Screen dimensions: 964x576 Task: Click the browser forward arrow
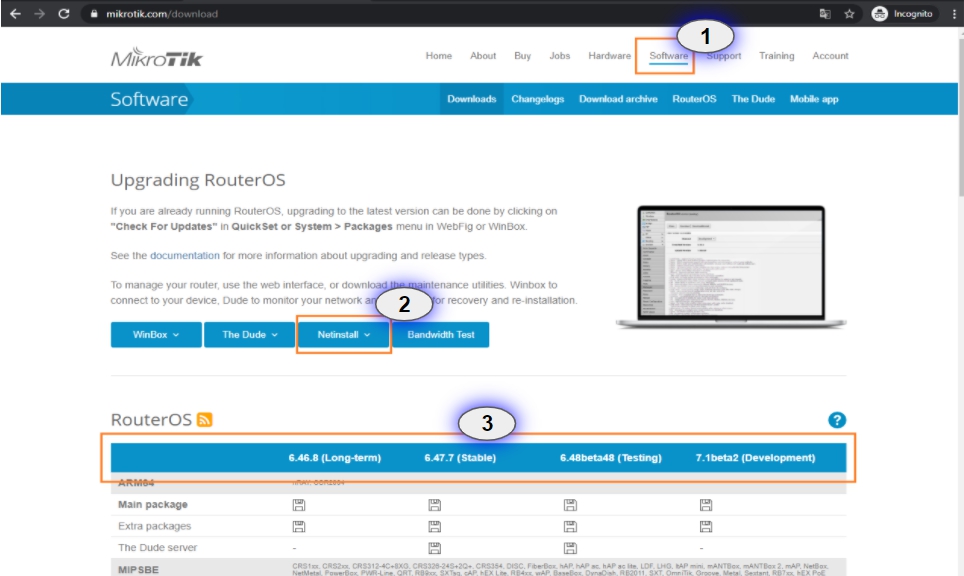click(39, 14)
